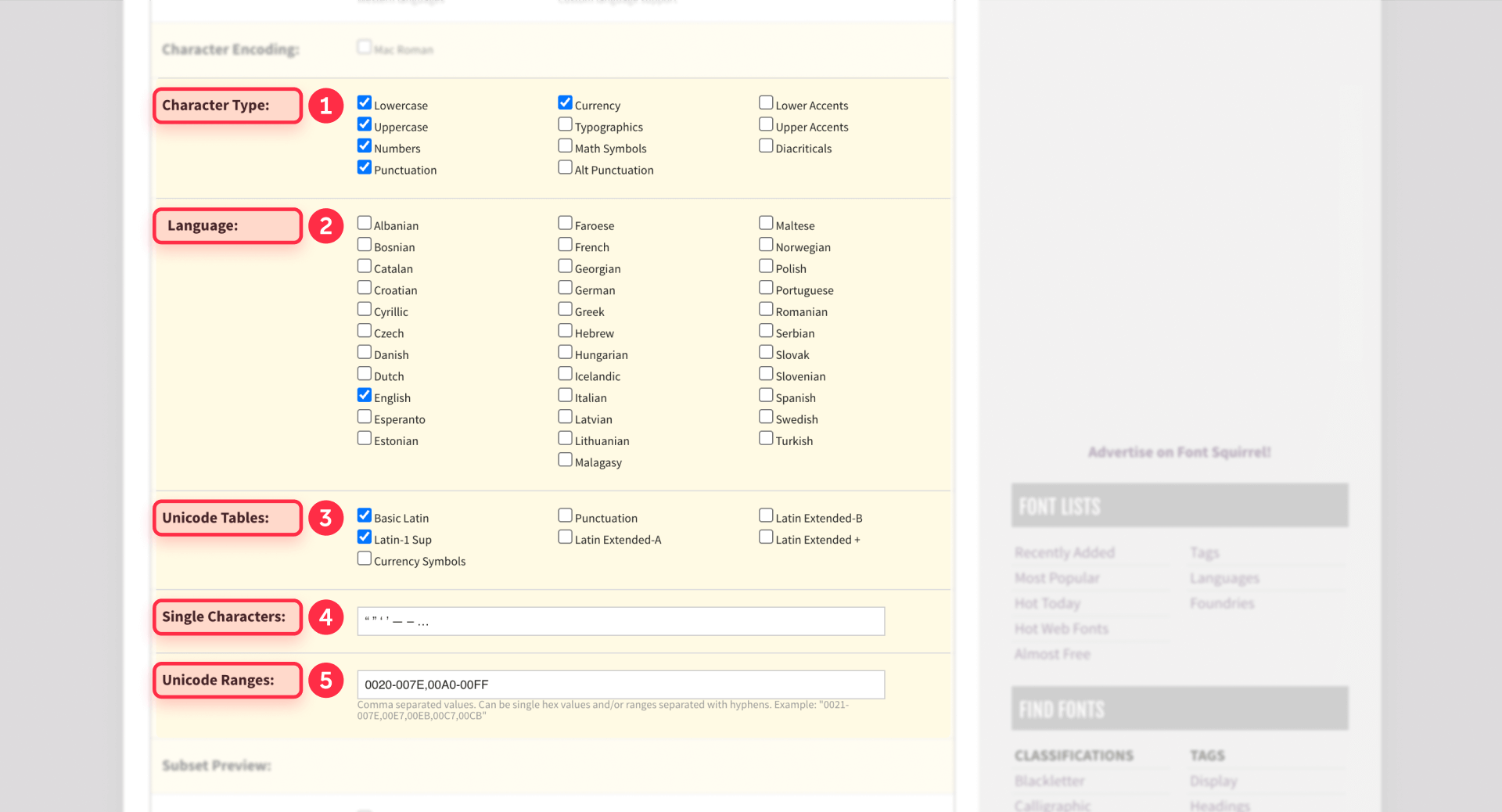
Task: Edit the Unicode Ranges input
Action: coord(620,684)
